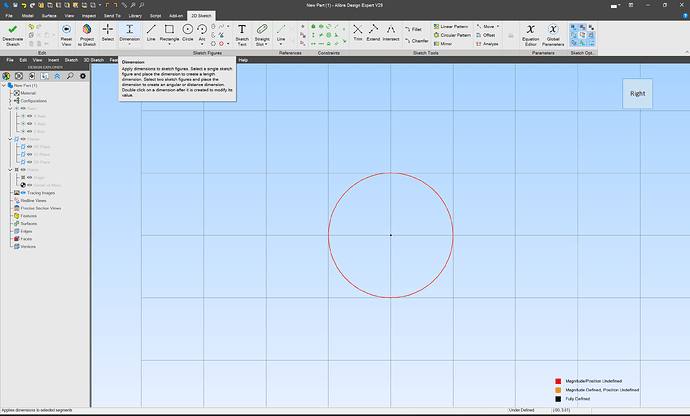Screen dimensions: 690x416
Task: Pick the Line sketch tool
Action: [151, 33]
